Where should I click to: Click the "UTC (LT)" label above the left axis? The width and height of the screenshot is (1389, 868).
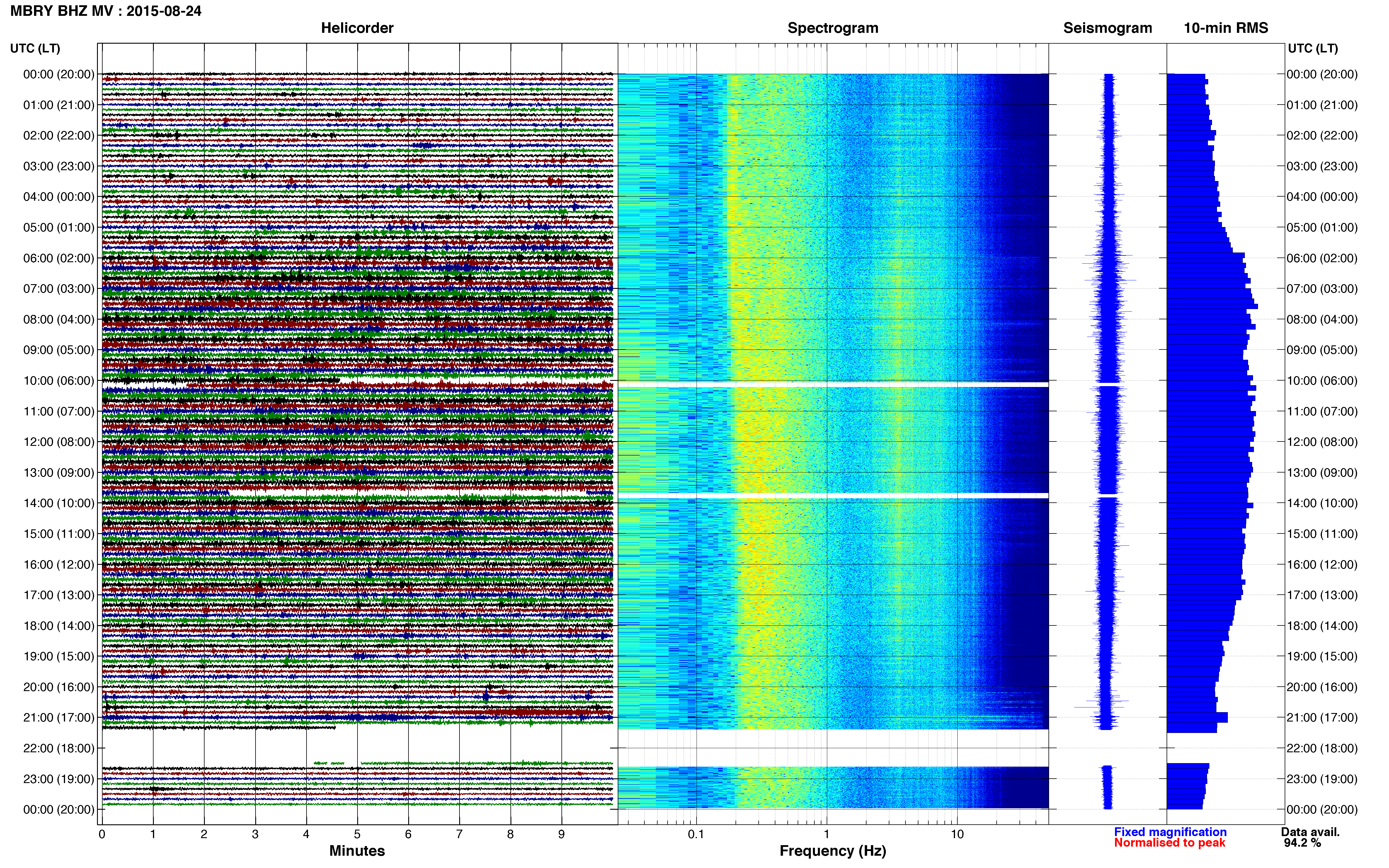[35, 49]
